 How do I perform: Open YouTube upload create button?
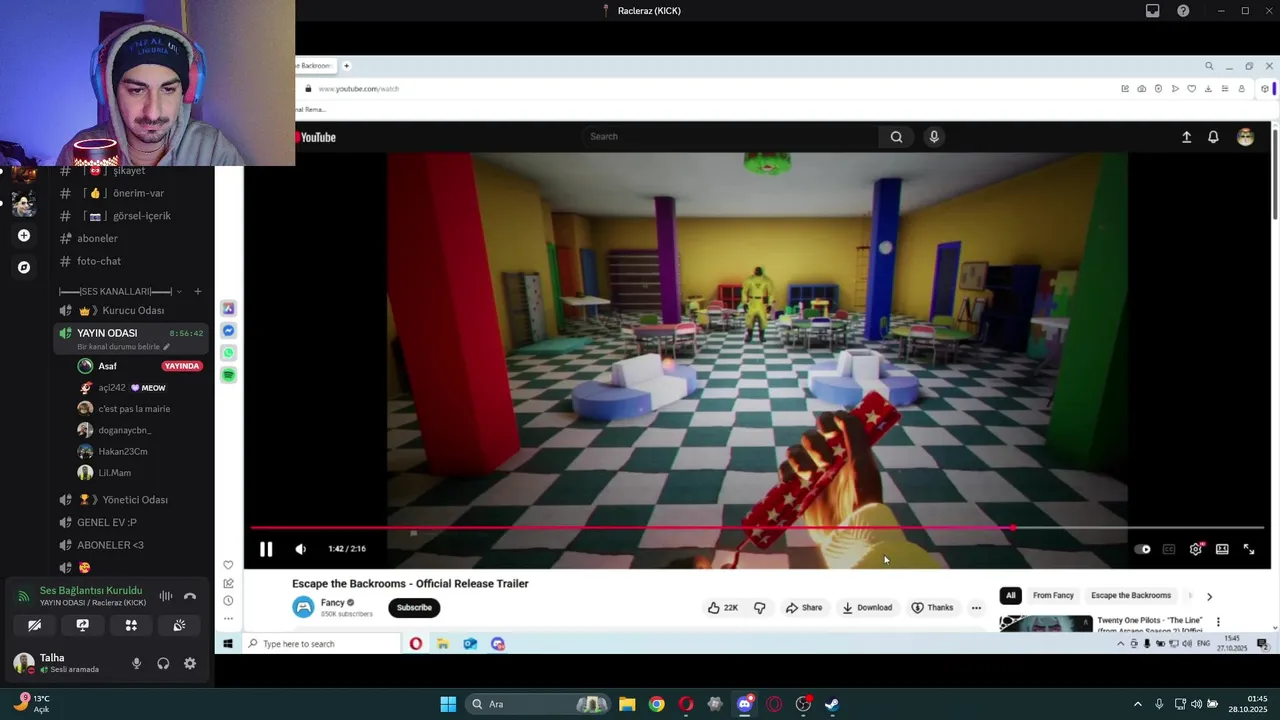(1187, 137)
